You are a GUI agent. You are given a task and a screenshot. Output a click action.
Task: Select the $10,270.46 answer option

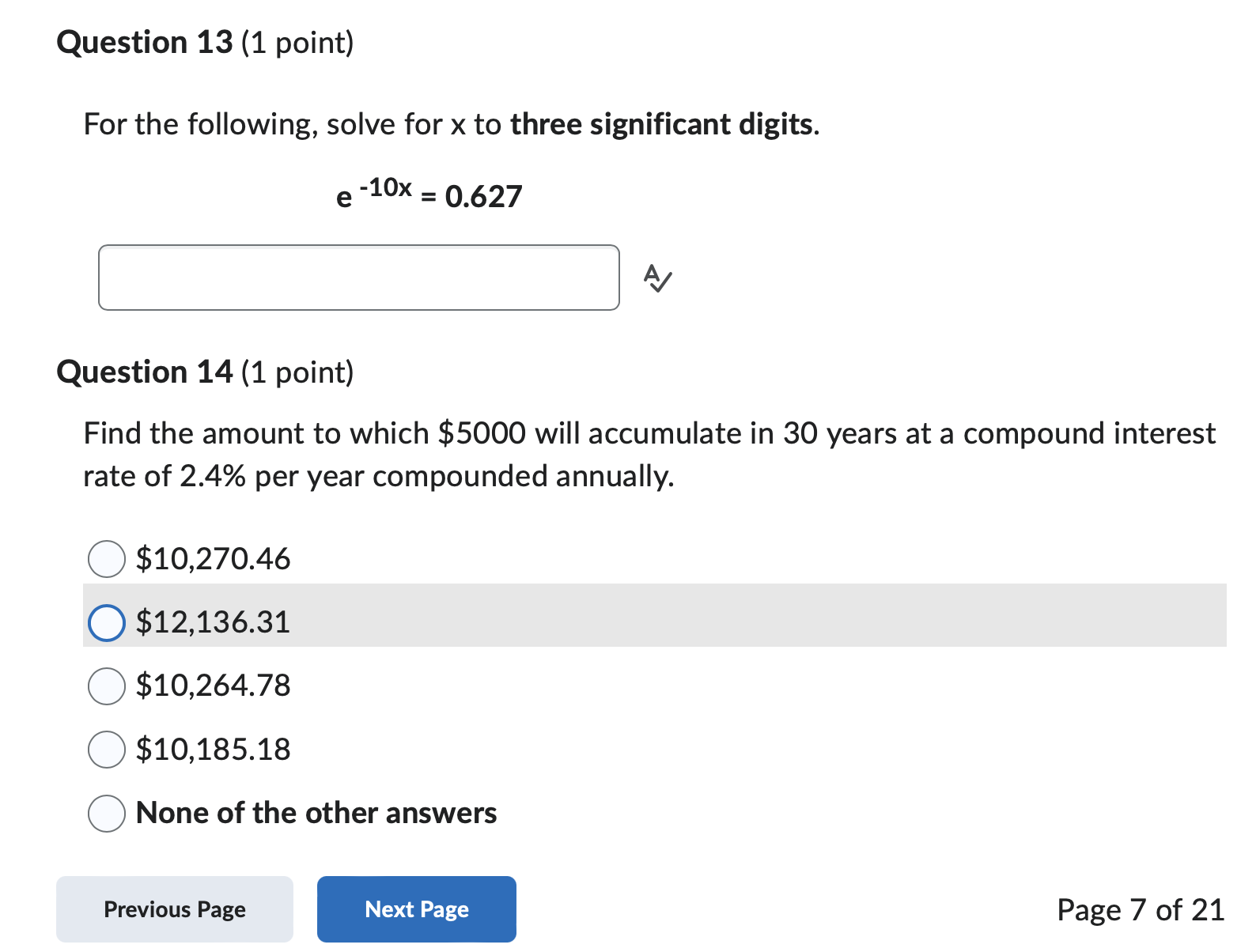click(106, 559)
